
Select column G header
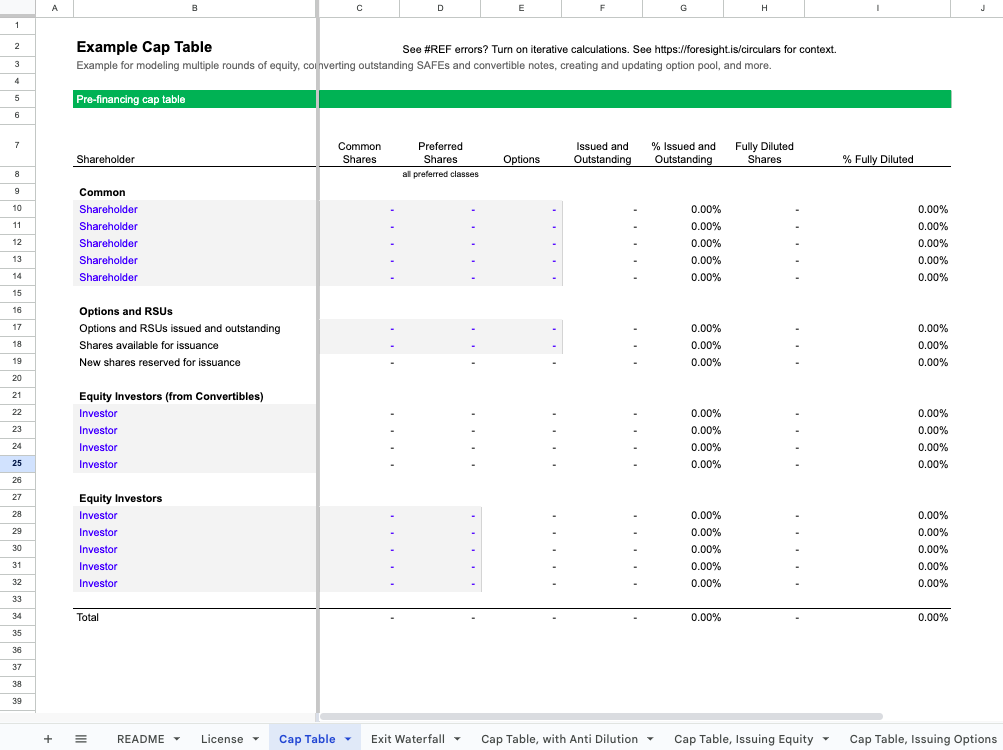click(x=683, y=8)
